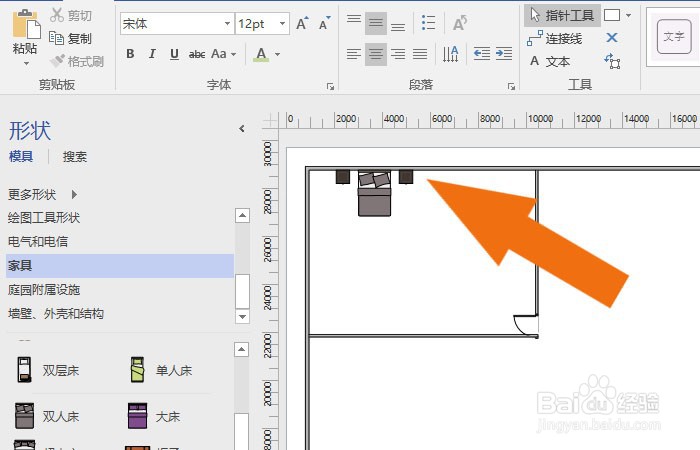Justify text in paragraph group

pyautogui.click(x=420, y=54)
